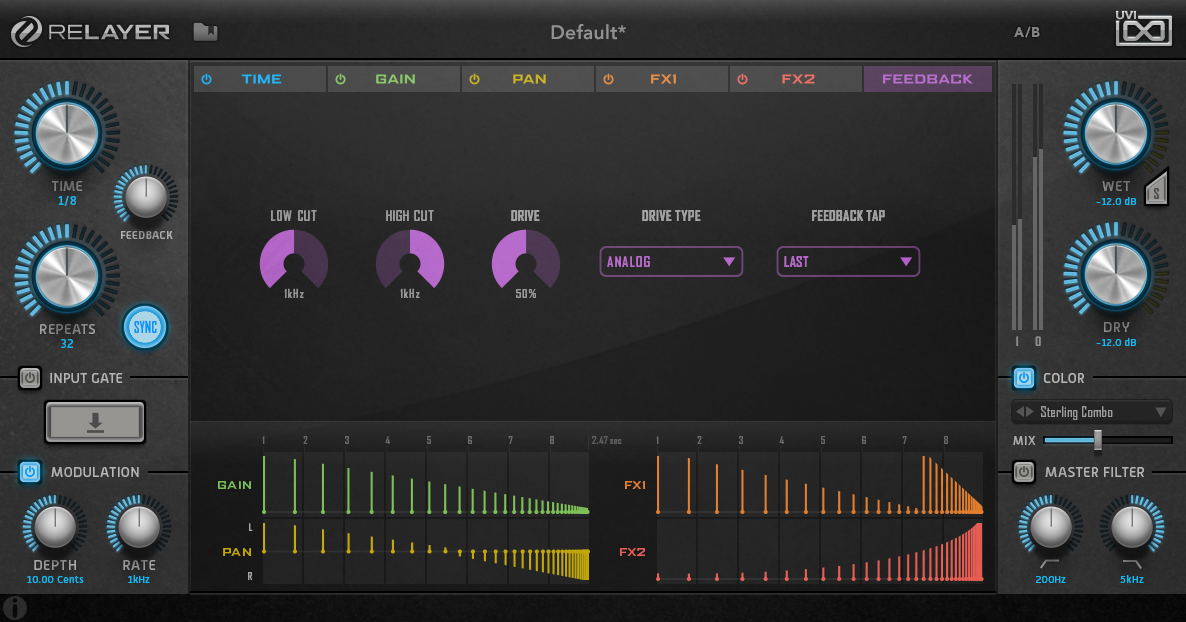The width and height of the screenshot is (1186, 622).
Task: Toggle the Master Filter power switch
Action: [1023, 472]
